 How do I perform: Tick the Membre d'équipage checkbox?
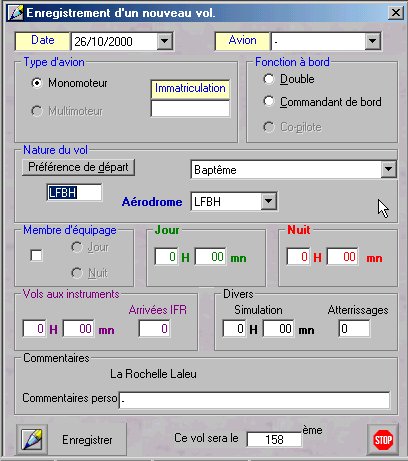[36, 256]
